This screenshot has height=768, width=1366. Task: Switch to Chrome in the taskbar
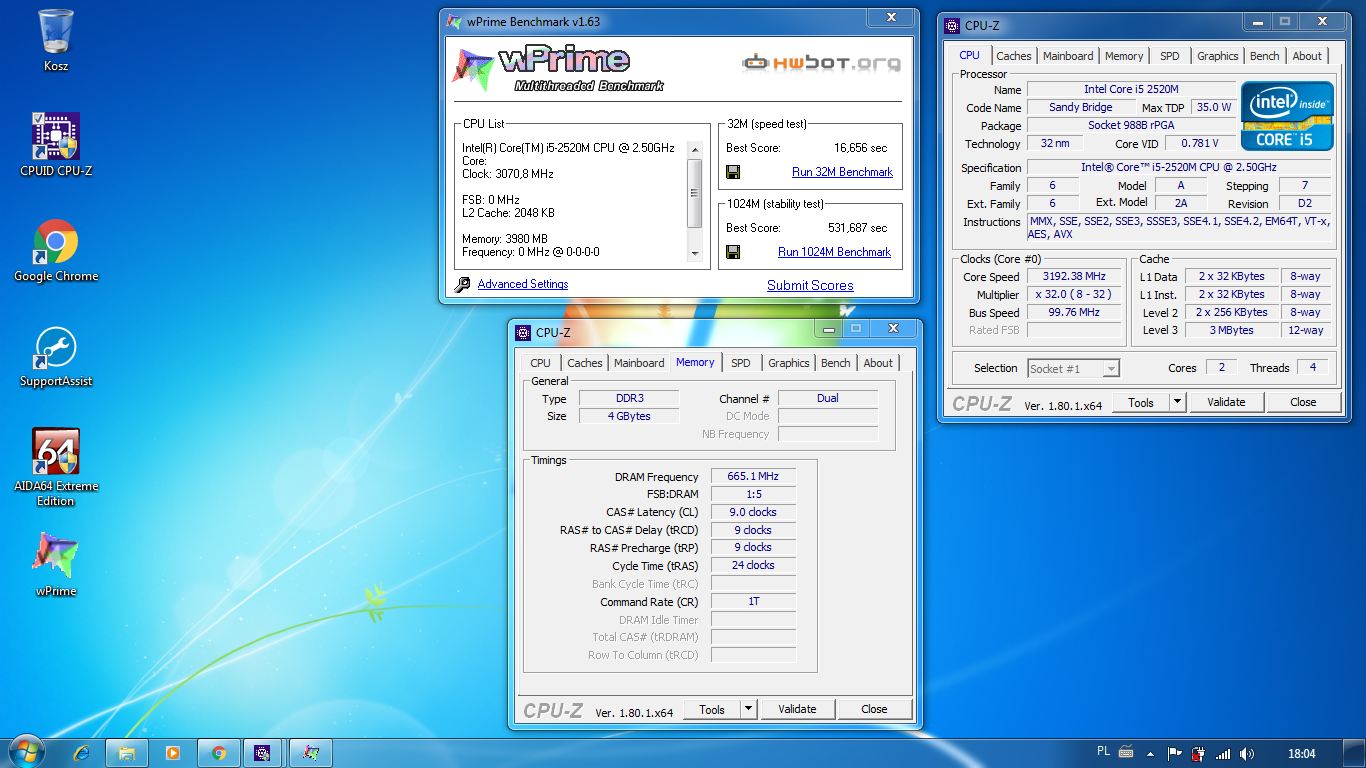[219, 753]
